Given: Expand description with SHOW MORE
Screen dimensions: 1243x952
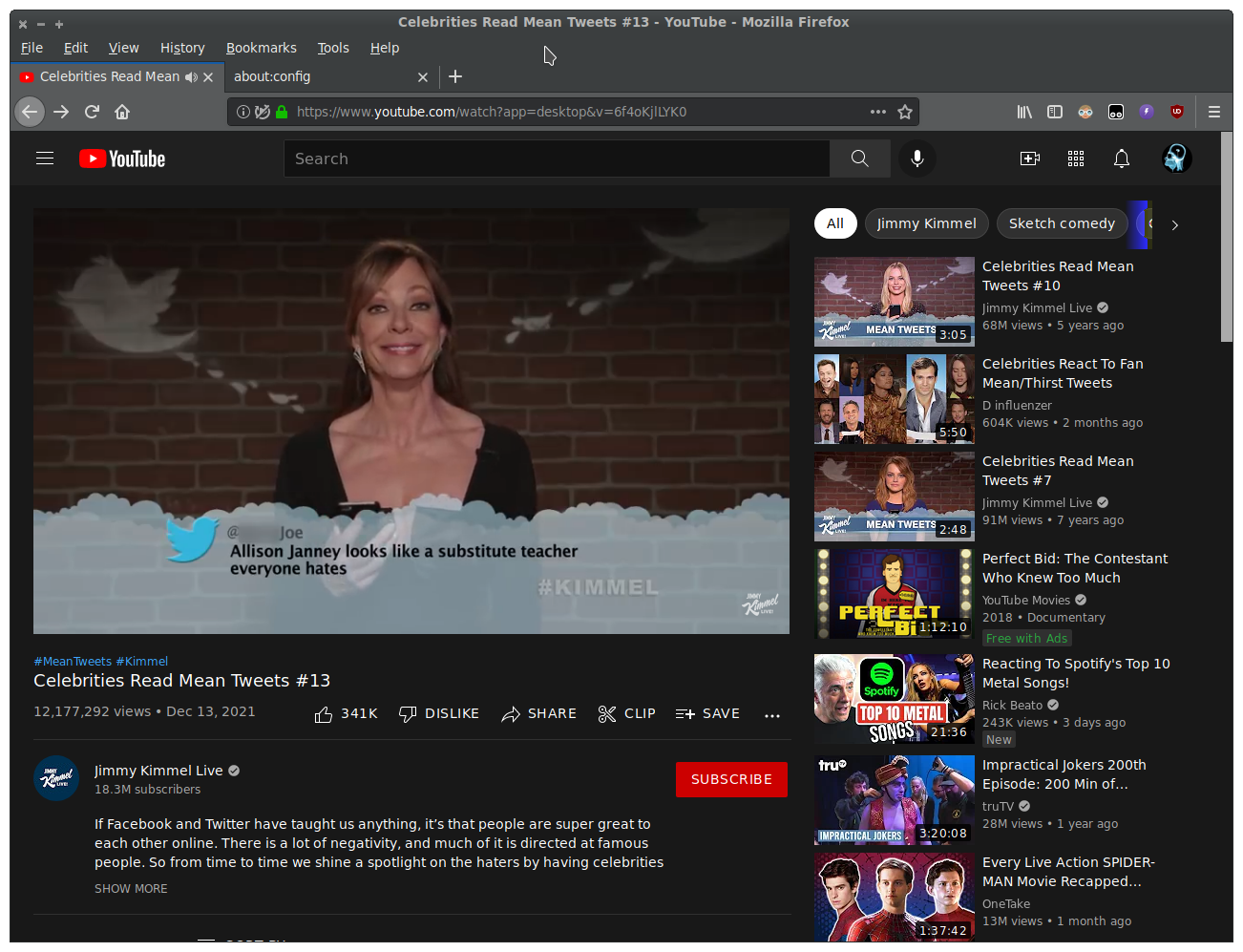Looking at the screenshot, I should point(131,889).
